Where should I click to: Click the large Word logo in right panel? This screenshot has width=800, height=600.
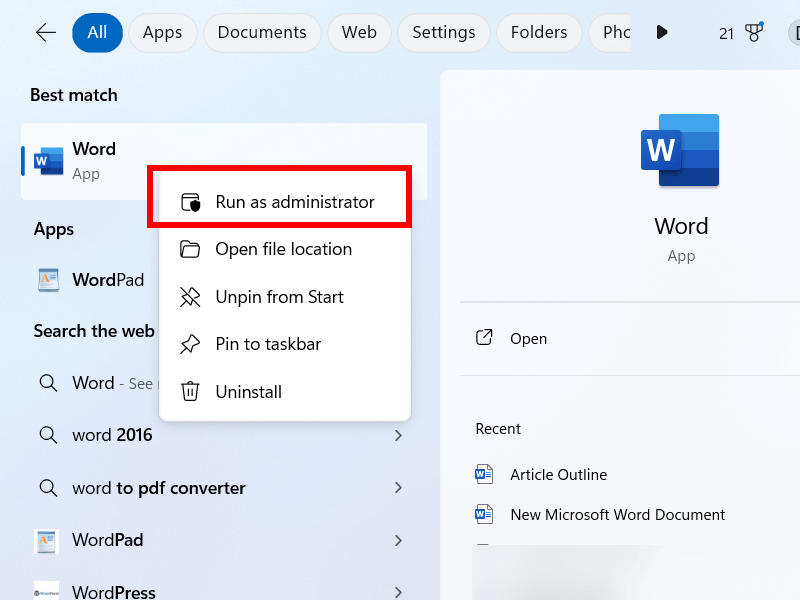pyautogui.click(x=681, y=151)
